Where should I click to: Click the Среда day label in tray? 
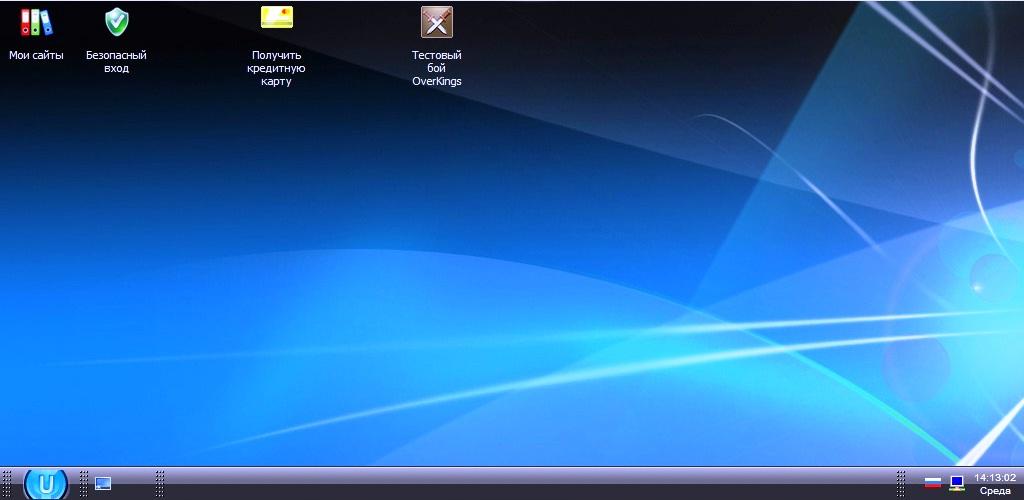coord(995,491)
